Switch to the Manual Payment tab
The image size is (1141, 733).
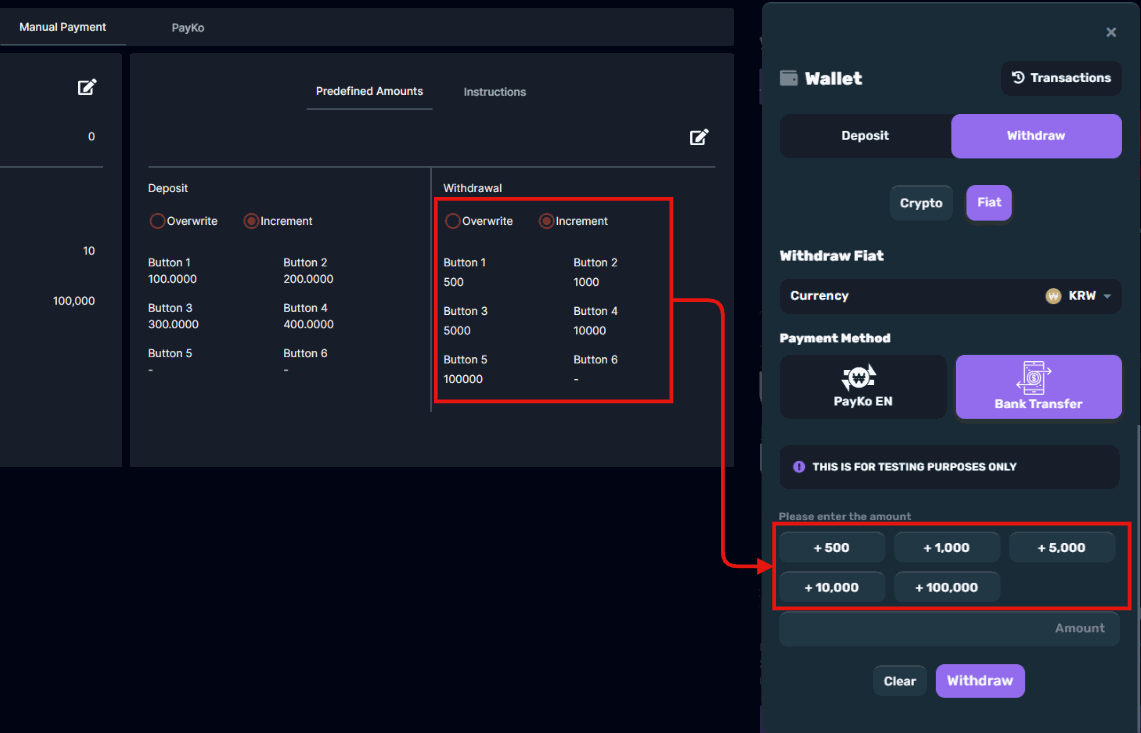(63, 27)
